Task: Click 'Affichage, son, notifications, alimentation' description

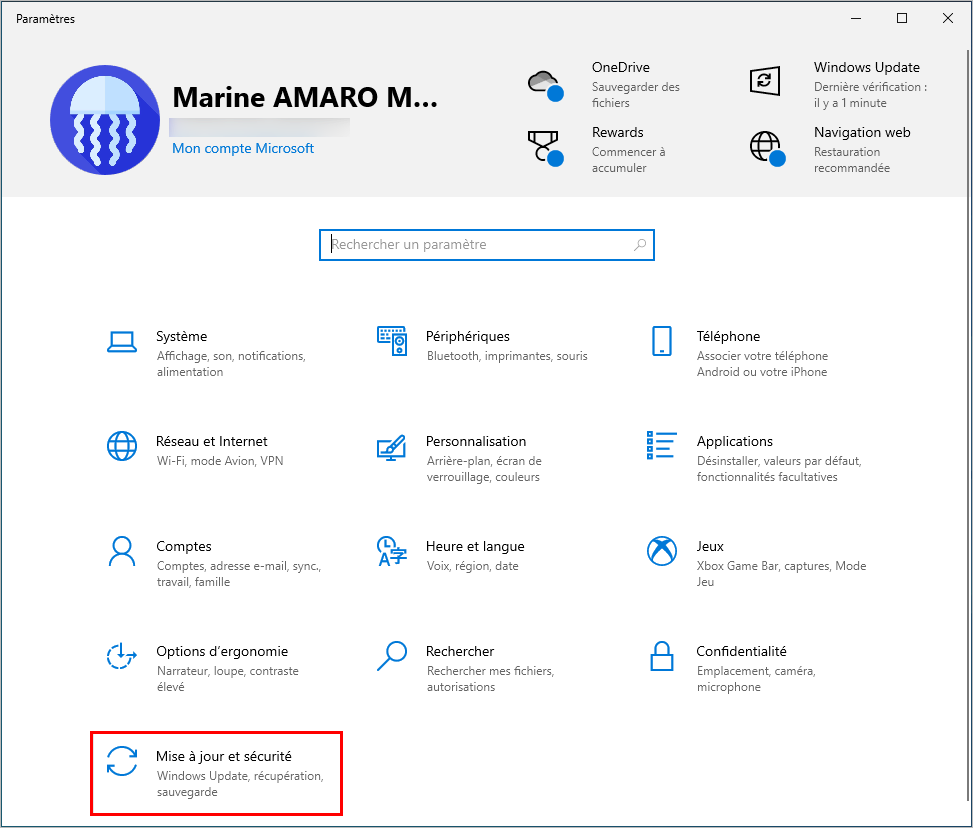Action: (x=231, y=364)
